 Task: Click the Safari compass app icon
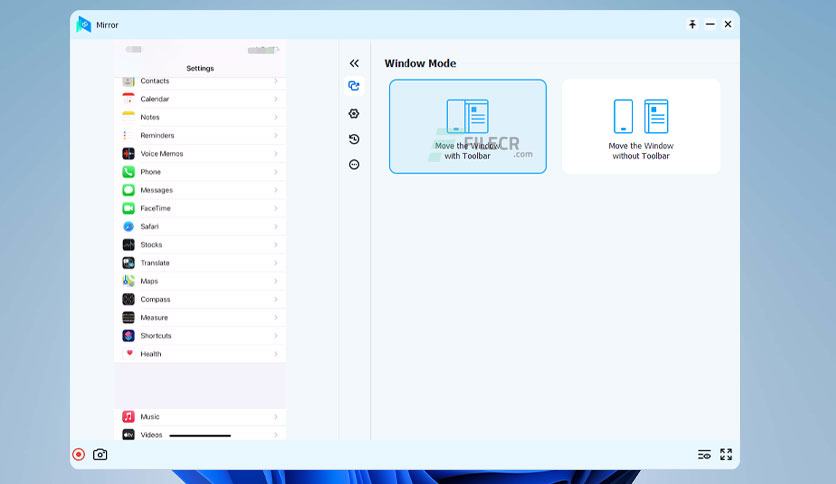pos(128,227)
